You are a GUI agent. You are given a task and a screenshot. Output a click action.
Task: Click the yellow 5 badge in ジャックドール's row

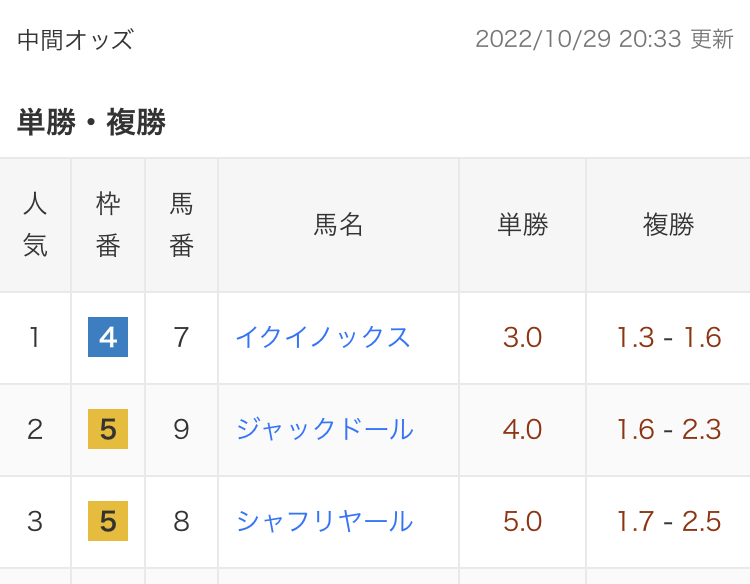(108, 430)
